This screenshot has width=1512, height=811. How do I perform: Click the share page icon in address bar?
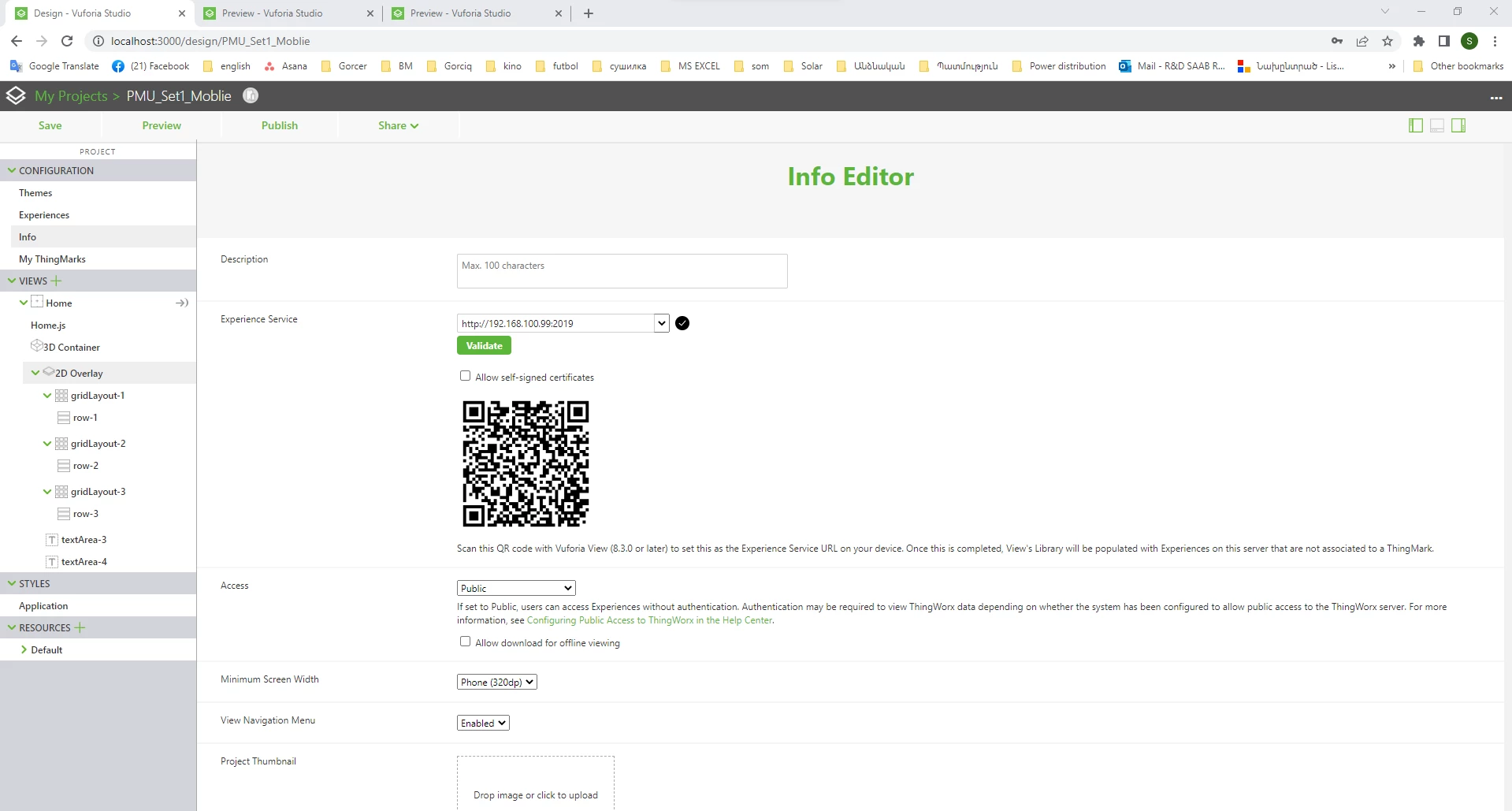tap(1362, 41)
